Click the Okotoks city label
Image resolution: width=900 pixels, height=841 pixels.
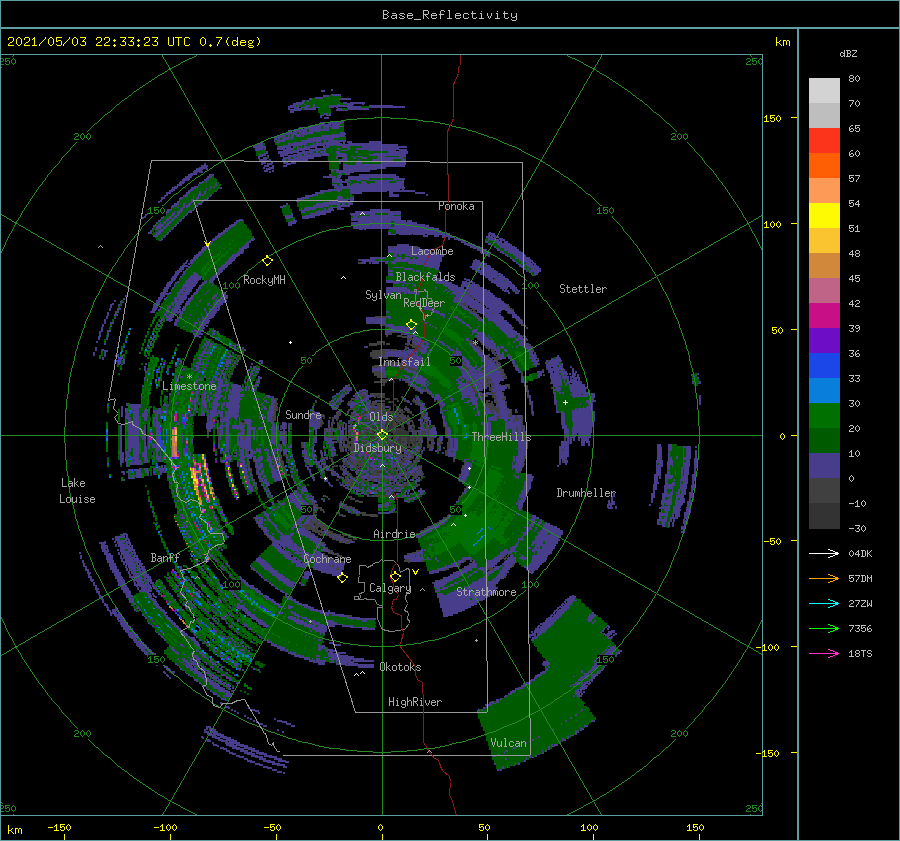coord(400,667)
